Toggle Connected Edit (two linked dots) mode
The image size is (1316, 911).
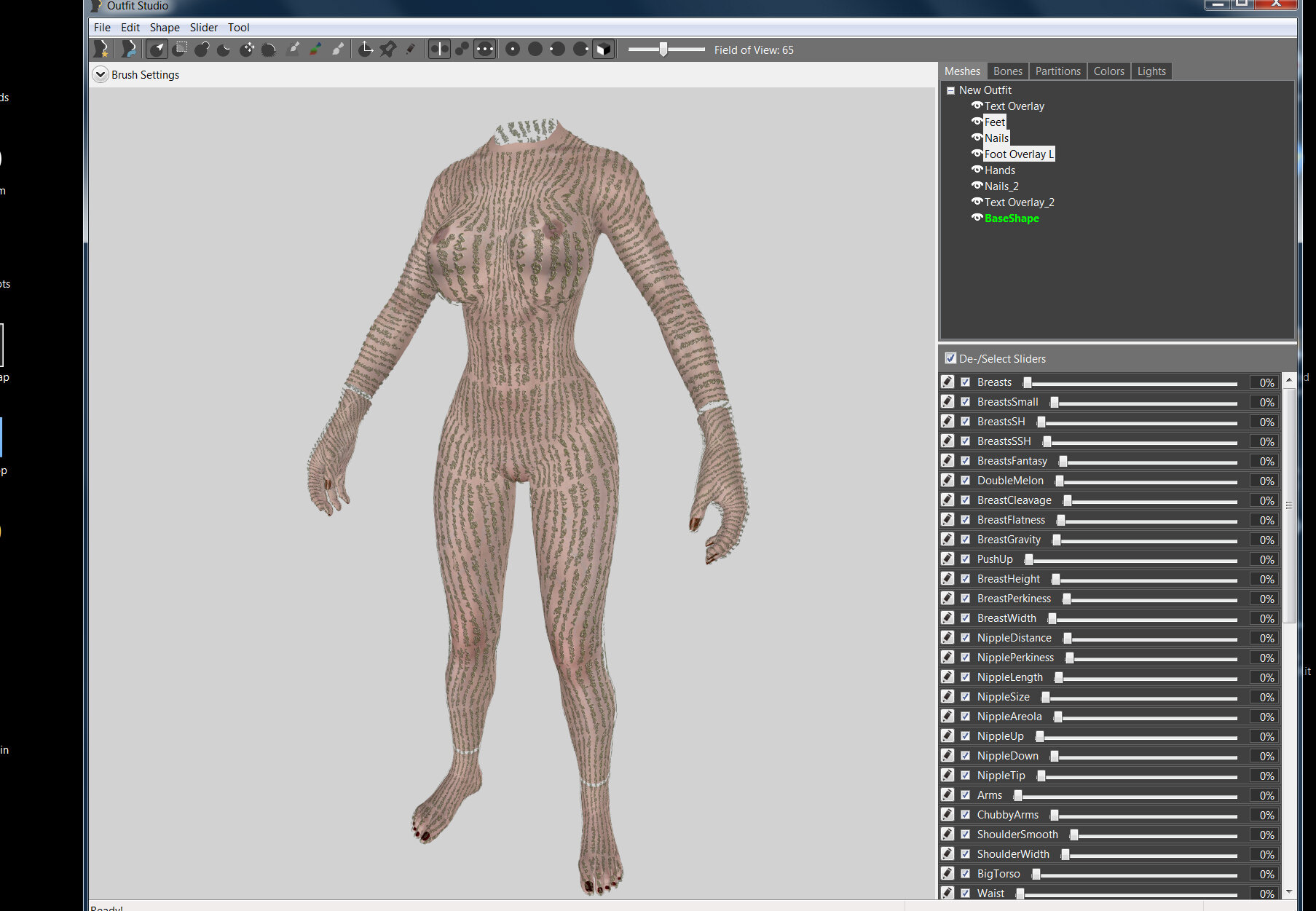point(462,49)
